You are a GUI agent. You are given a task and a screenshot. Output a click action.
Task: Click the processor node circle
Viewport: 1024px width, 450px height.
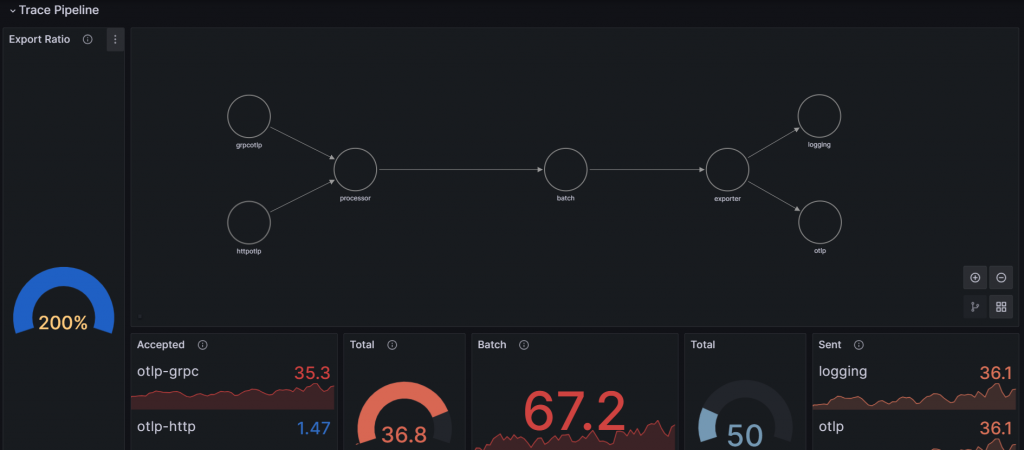(355, 170)
